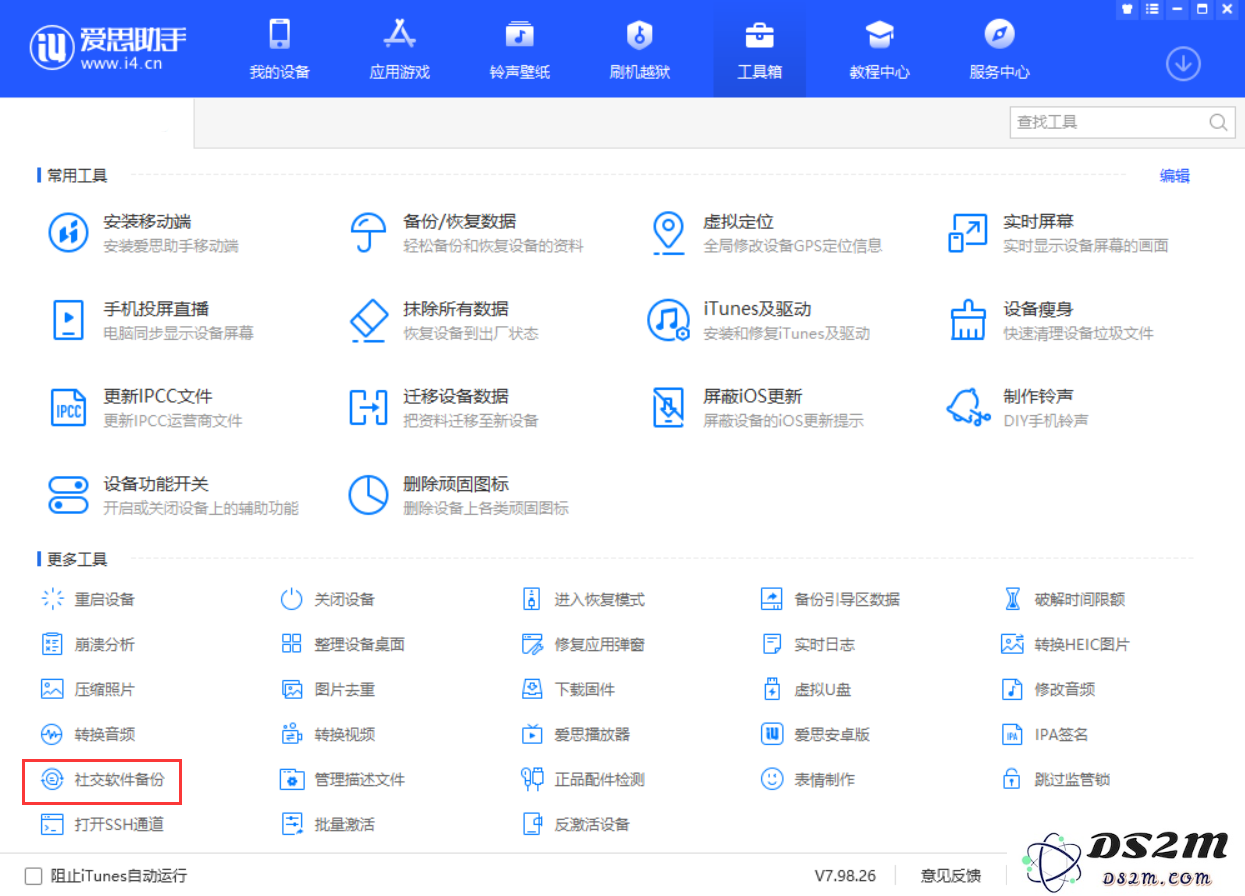The image size is (1245, 896).
Task: Click the 修复应用弹窗 icon
Action: (532, 644)
